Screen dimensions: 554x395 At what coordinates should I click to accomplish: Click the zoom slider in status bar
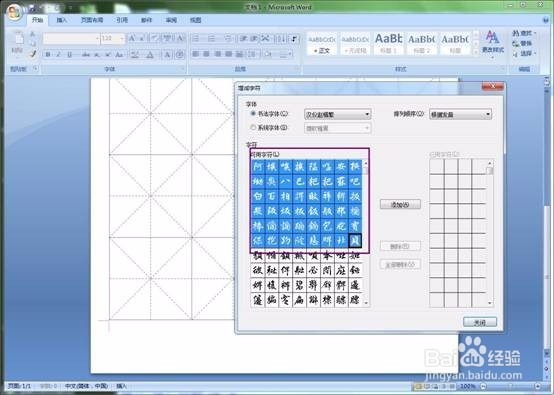511,386
